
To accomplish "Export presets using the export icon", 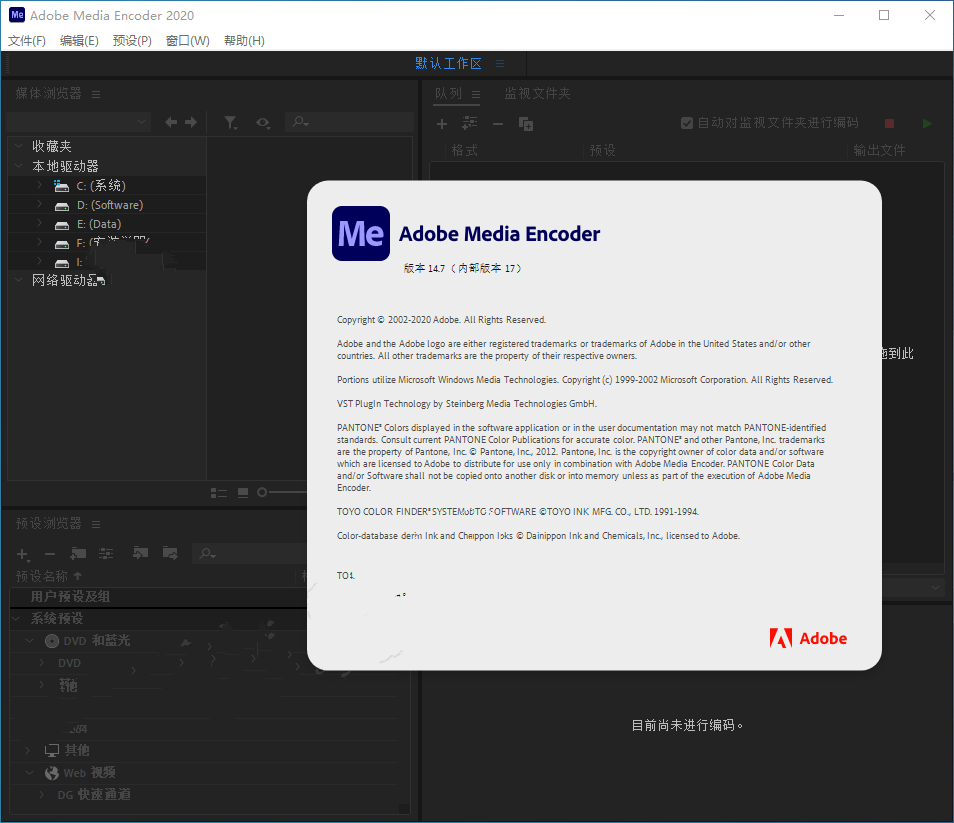I will pyautogui.click(x=170, y=553).
